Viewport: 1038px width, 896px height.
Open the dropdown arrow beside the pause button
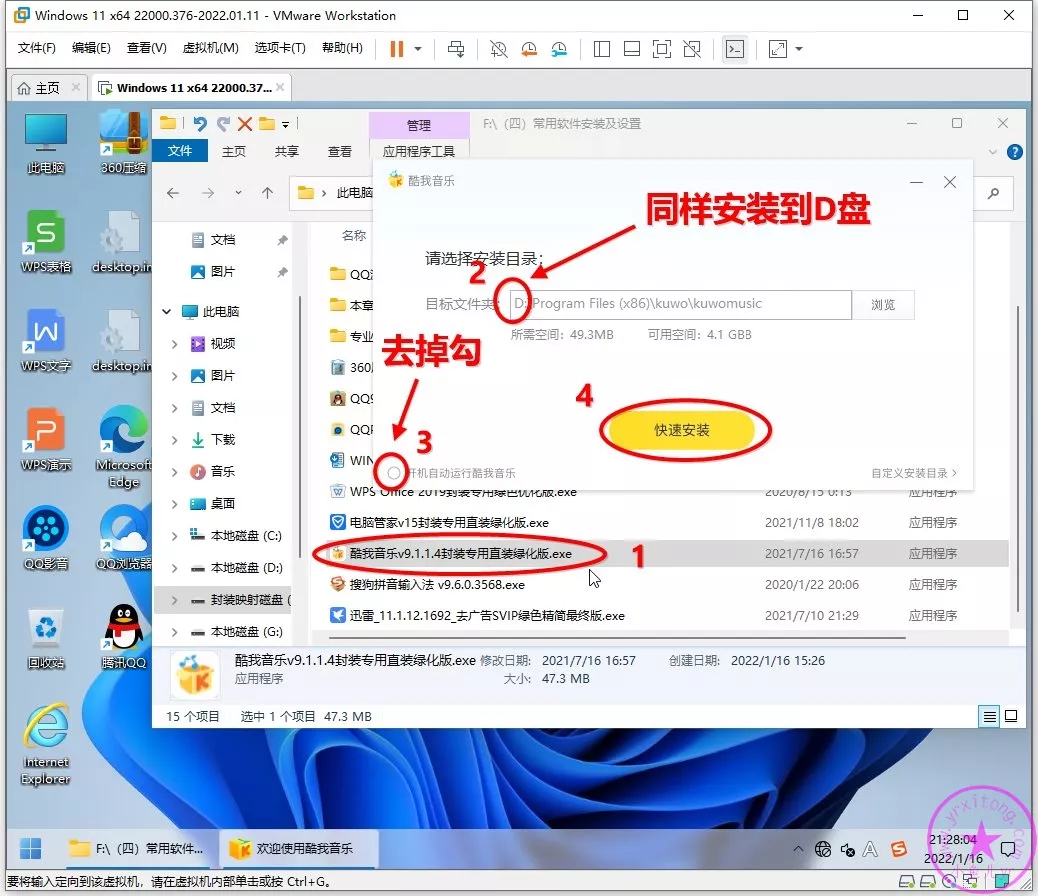(x=418, y=49)
